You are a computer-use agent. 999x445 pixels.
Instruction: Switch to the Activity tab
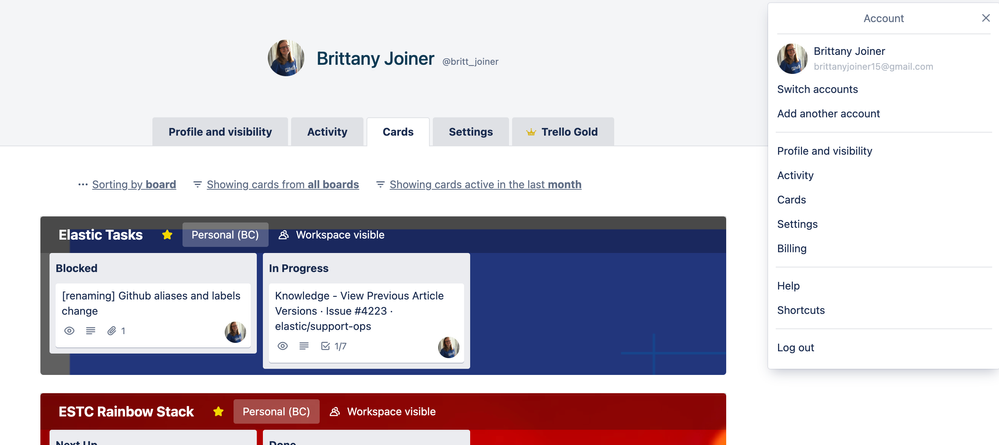click(327, 132)
